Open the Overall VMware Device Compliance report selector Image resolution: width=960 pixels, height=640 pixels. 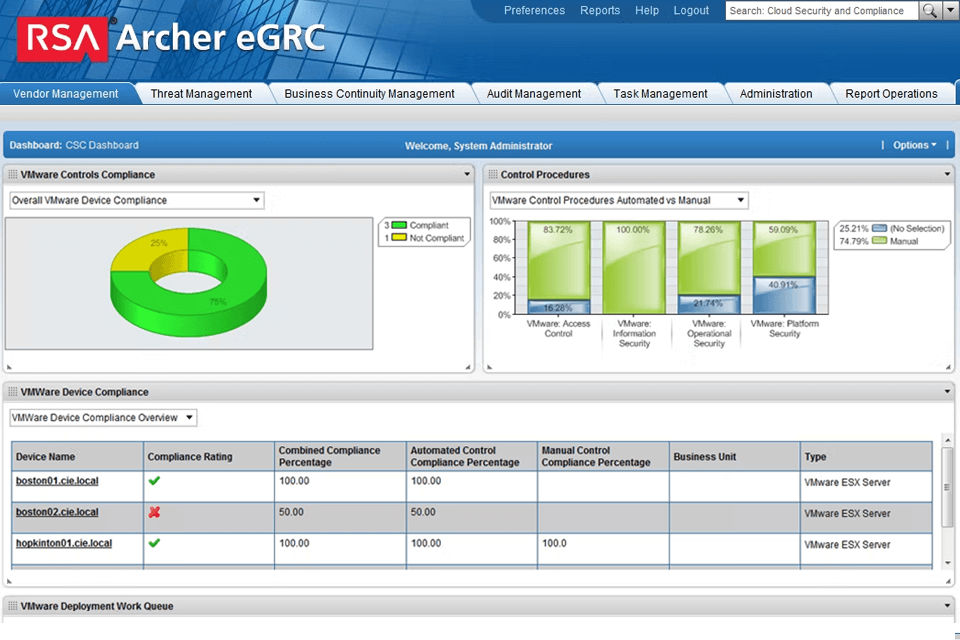[x=256, y=199]
